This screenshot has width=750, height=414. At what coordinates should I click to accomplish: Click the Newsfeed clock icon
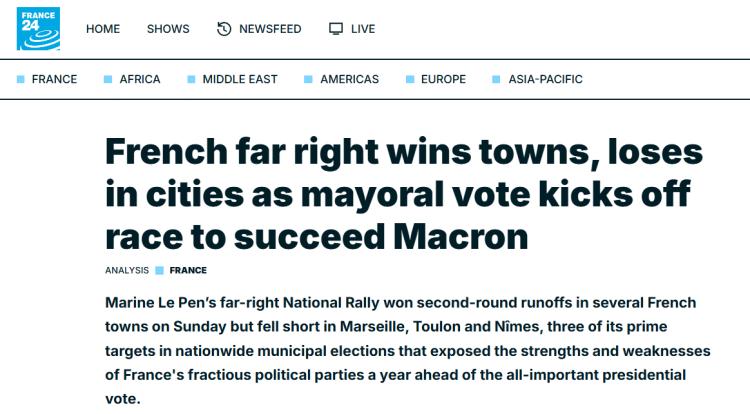224,29
